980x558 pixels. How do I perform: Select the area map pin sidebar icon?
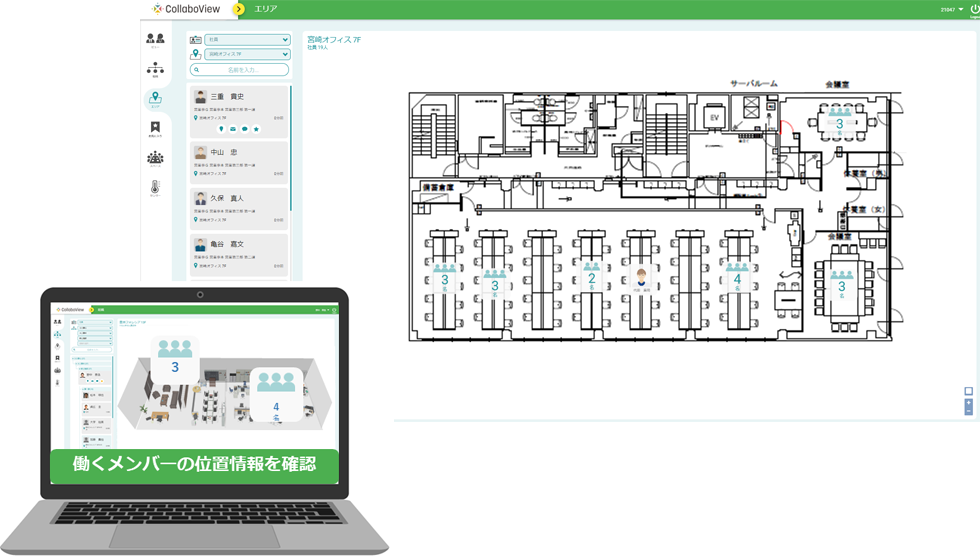pos(155,99)
